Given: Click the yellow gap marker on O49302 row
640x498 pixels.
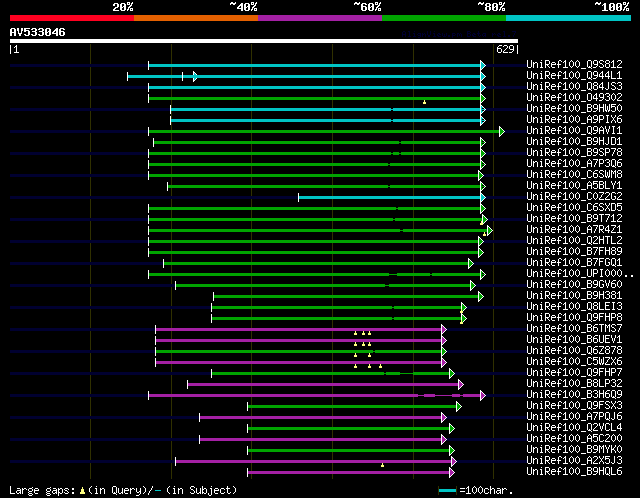Looking at the screenshot, I should (x=424, y=102).
